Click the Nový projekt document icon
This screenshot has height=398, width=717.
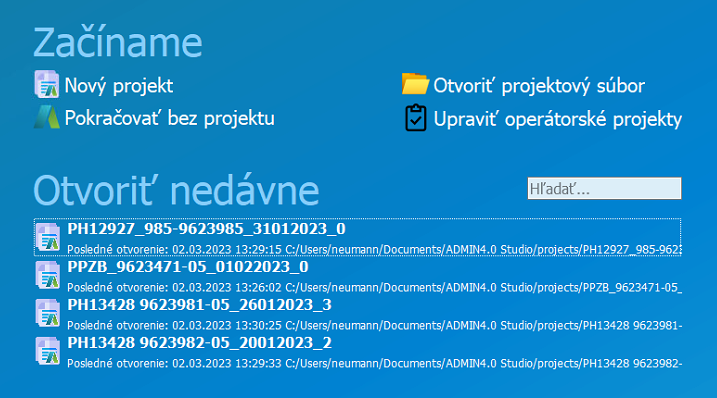click(47, 84)
